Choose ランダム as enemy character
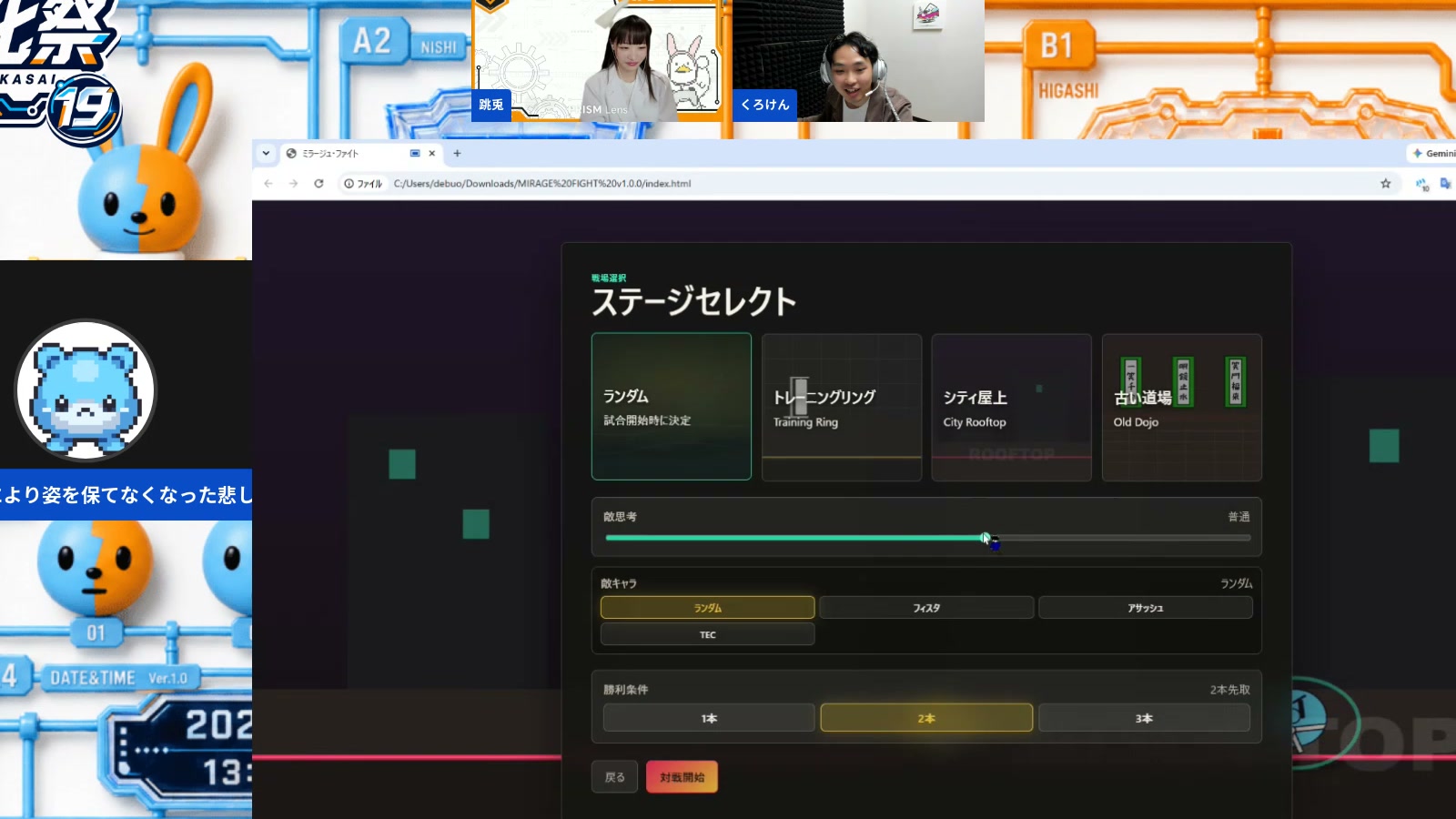Image resolution: width=1456 pixels, height=819 pixels. tap(708, 607)
